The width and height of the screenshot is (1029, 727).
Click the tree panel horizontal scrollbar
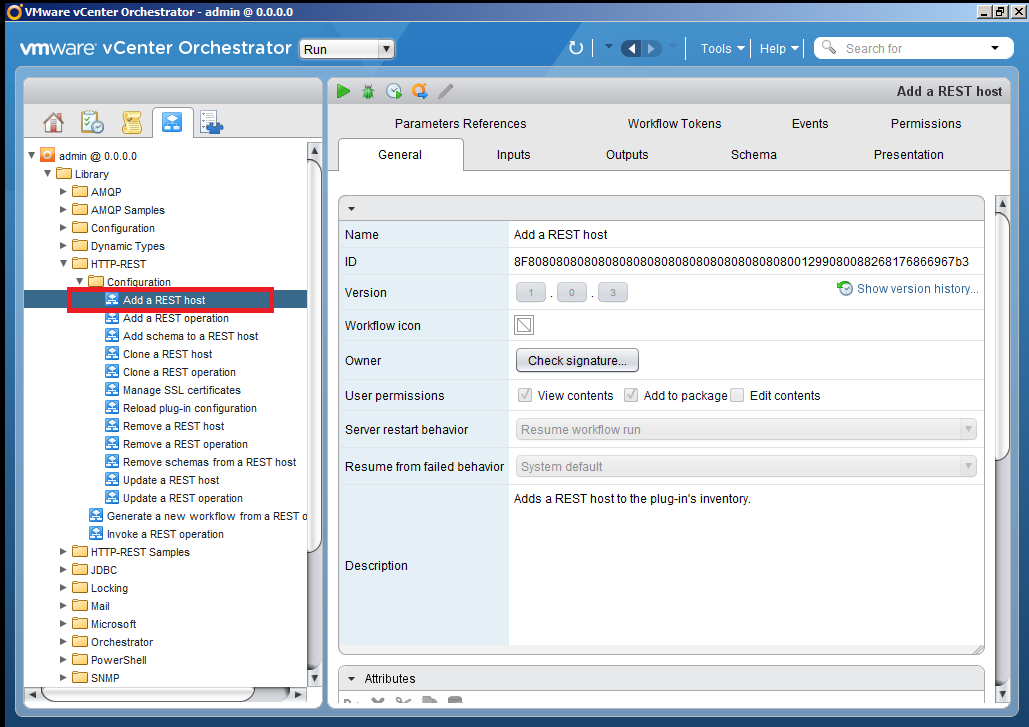148,694
